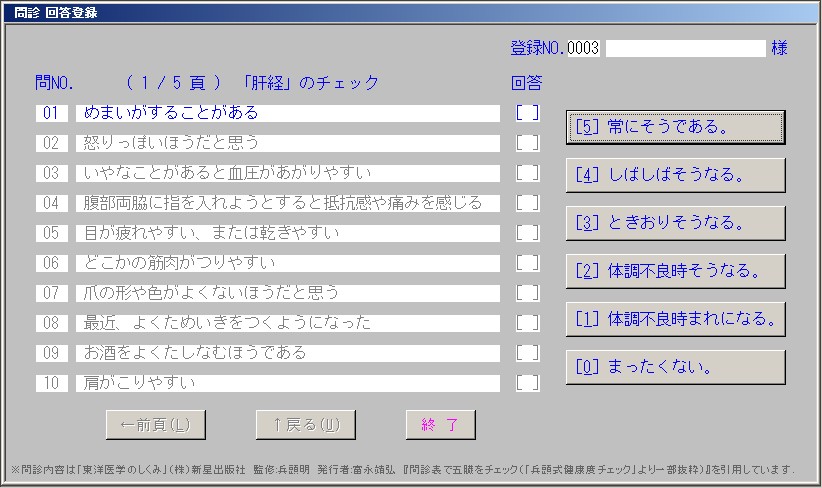Viewport: 822px width, 488px height.
Task: Select question 06 'どこかの筋肉がつりやすい'
Action: 288,263
